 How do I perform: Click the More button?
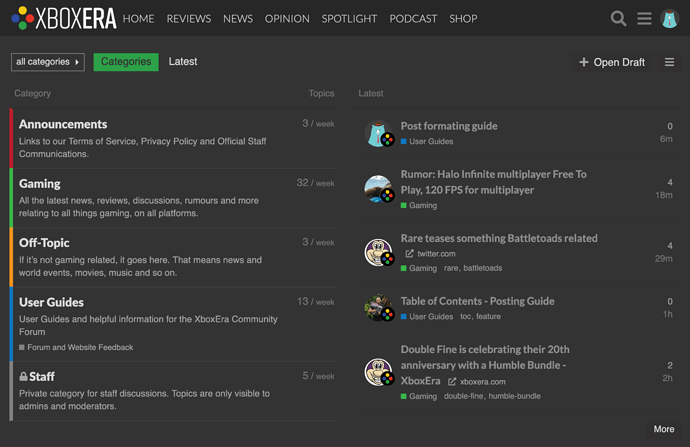coord(664,429)
